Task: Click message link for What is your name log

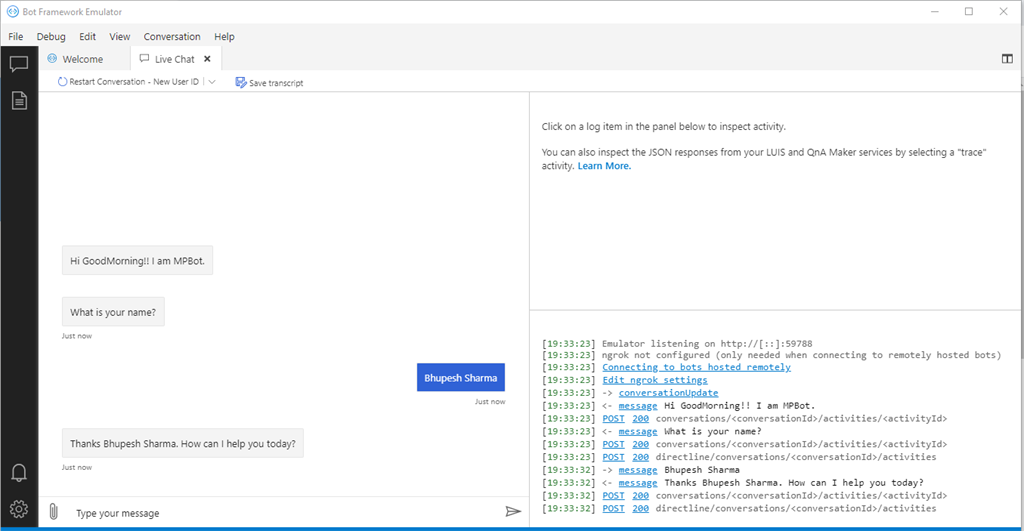Action: point(638,431)
